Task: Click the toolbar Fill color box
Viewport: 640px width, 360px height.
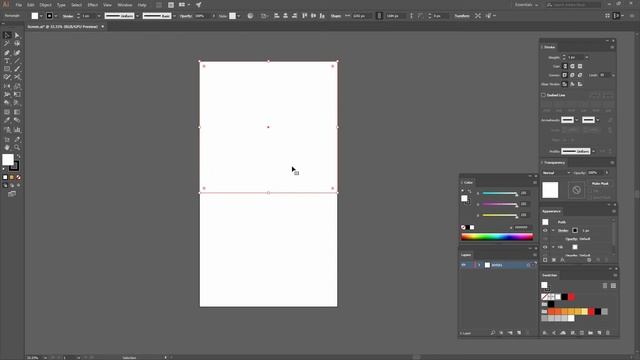Action: (8, 160)
